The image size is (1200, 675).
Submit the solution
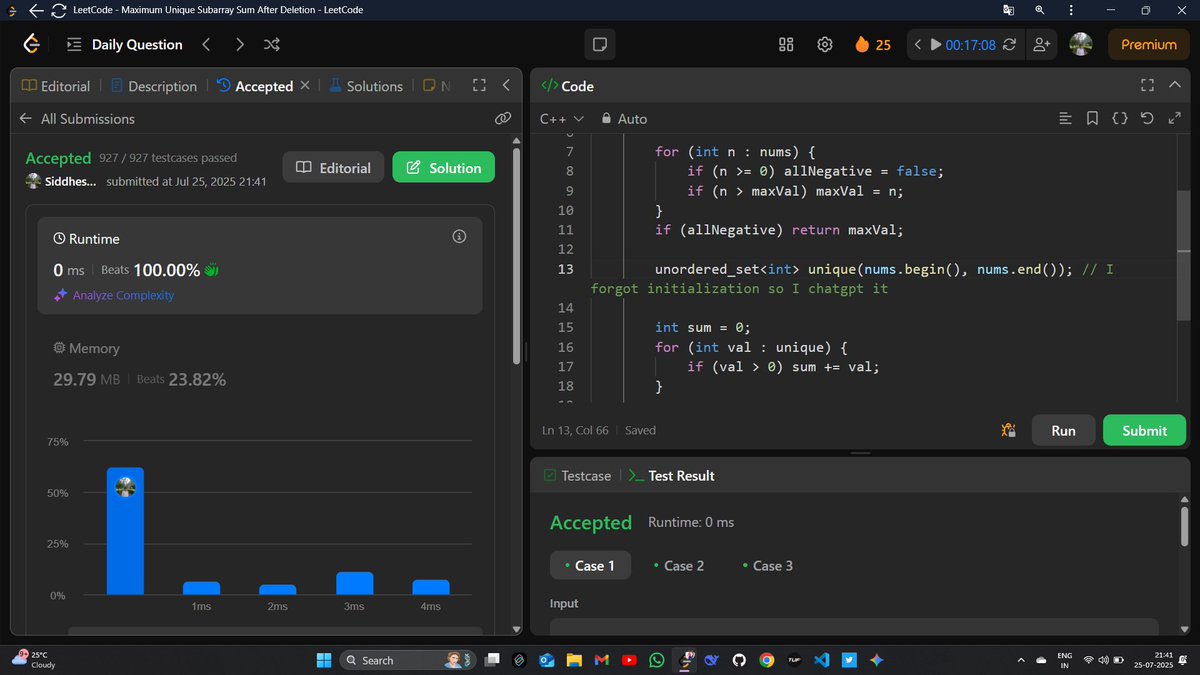[x=1144, y=430]
